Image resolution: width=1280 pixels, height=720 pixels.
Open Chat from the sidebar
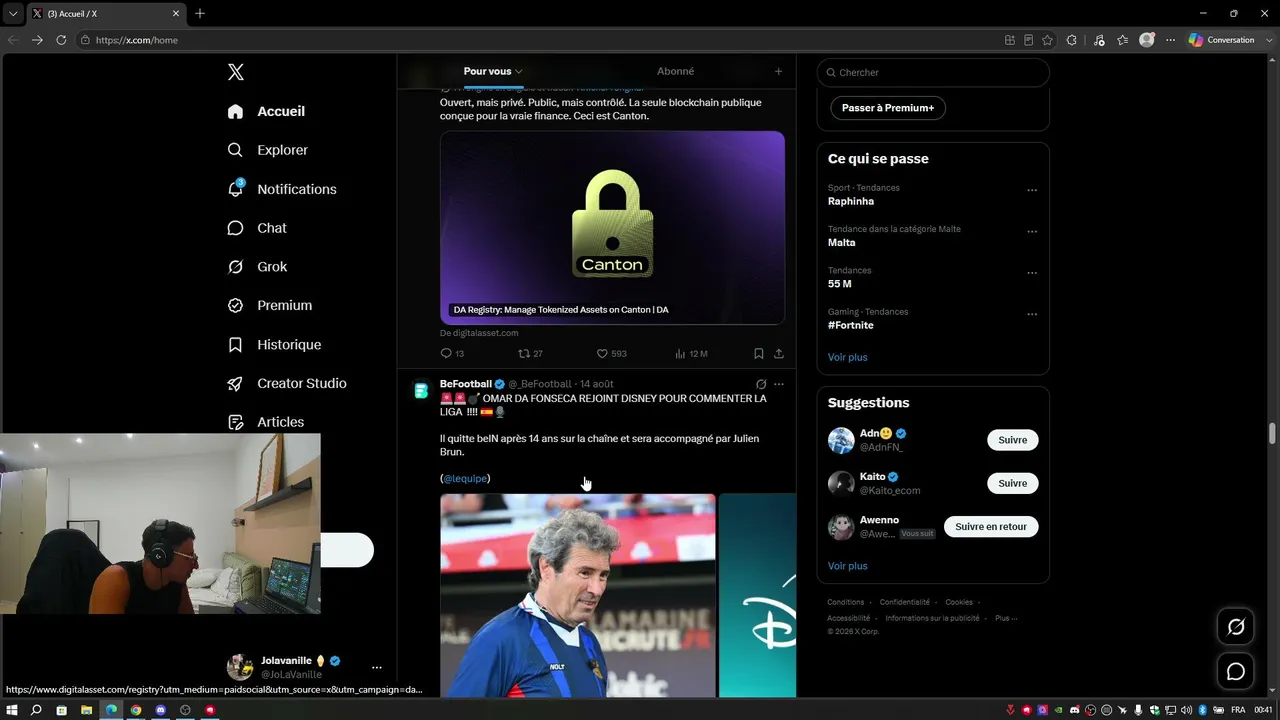[257, 228]
